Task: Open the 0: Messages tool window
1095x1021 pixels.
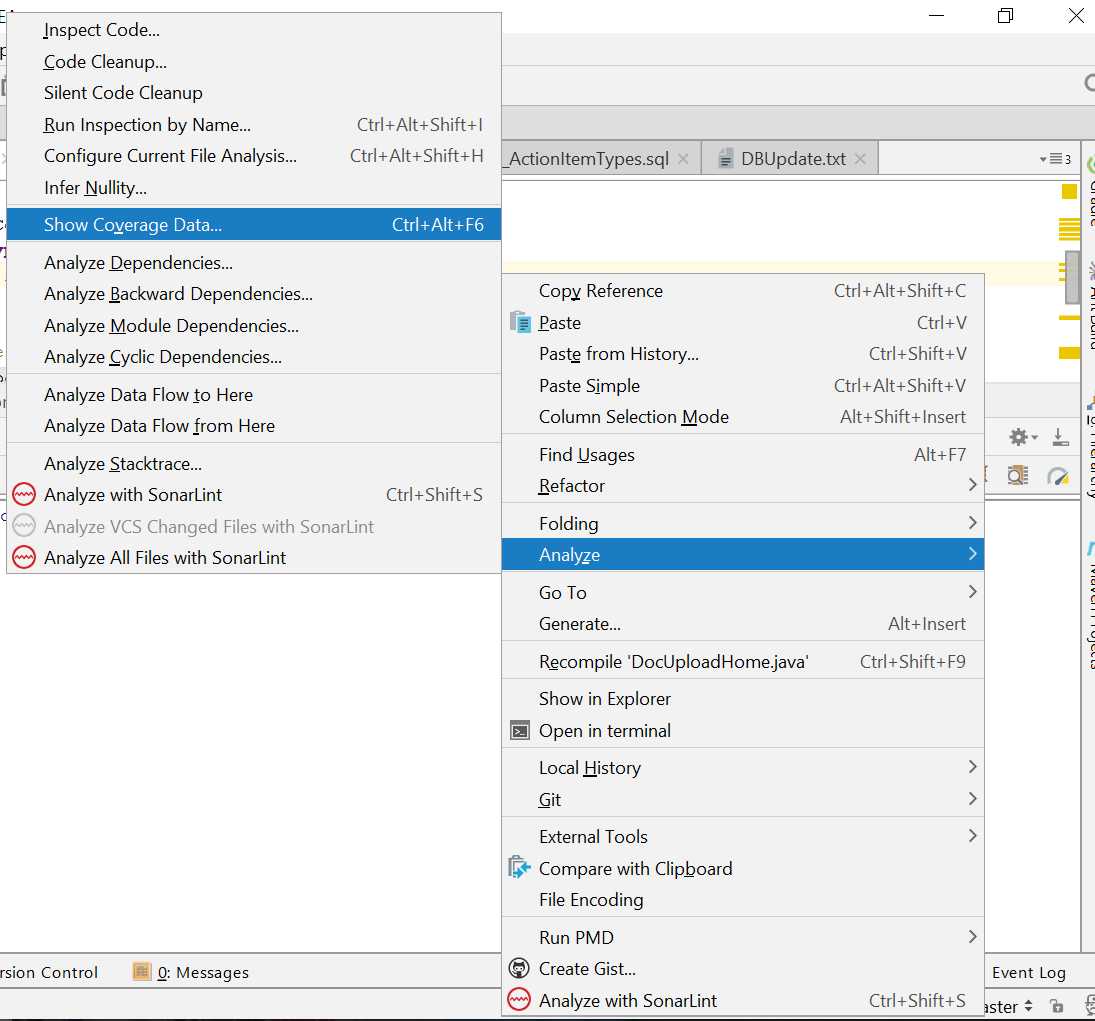Action: pyautogui.click(x=191, y=972)
